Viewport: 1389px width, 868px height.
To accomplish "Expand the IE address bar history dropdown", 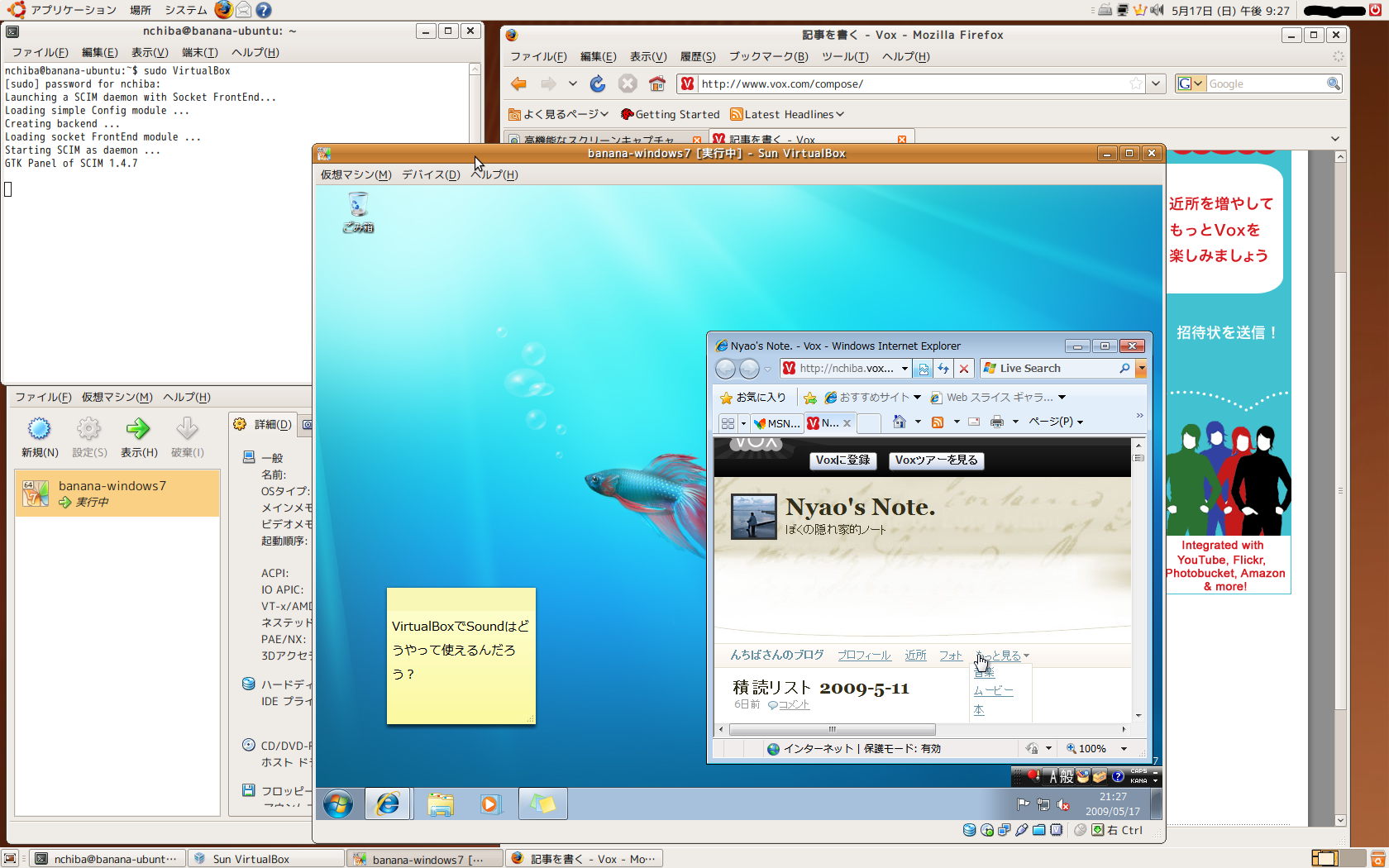I will pos(905,369).
